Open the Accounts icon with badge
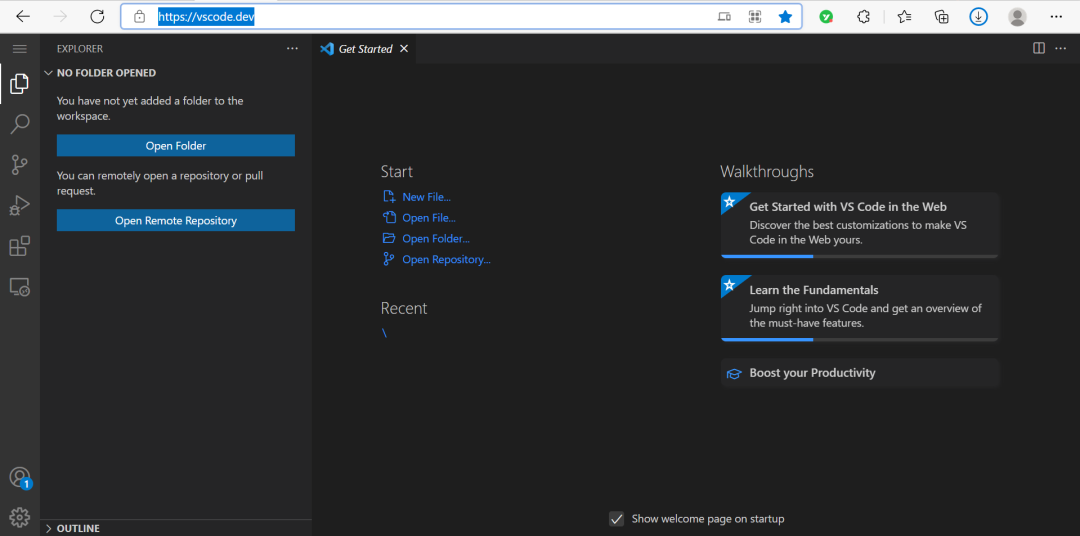The width and height of the screenshot is (1080, 536). [19, 477]
